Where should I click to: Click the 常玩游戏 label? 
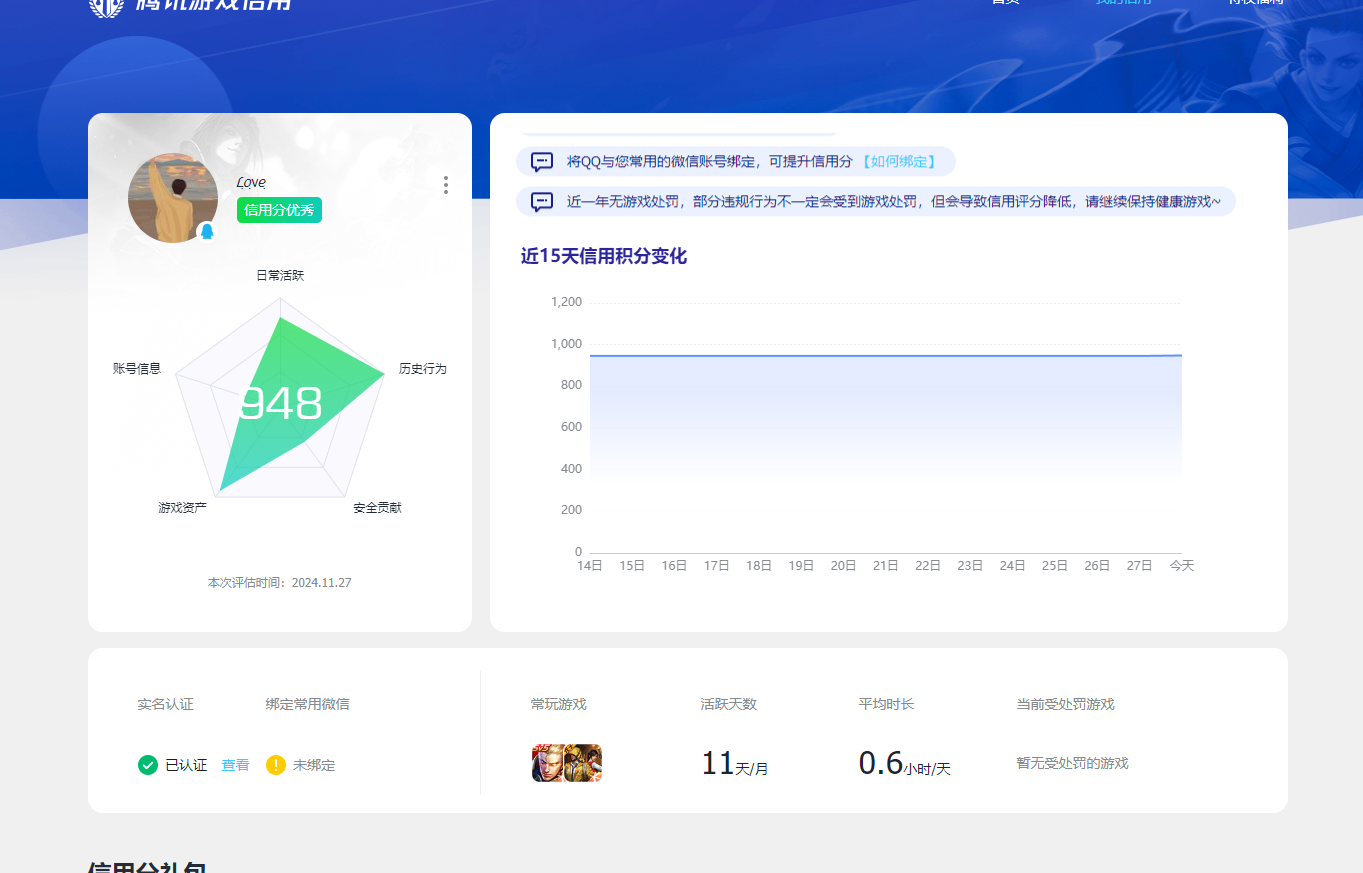click(559, 704)
